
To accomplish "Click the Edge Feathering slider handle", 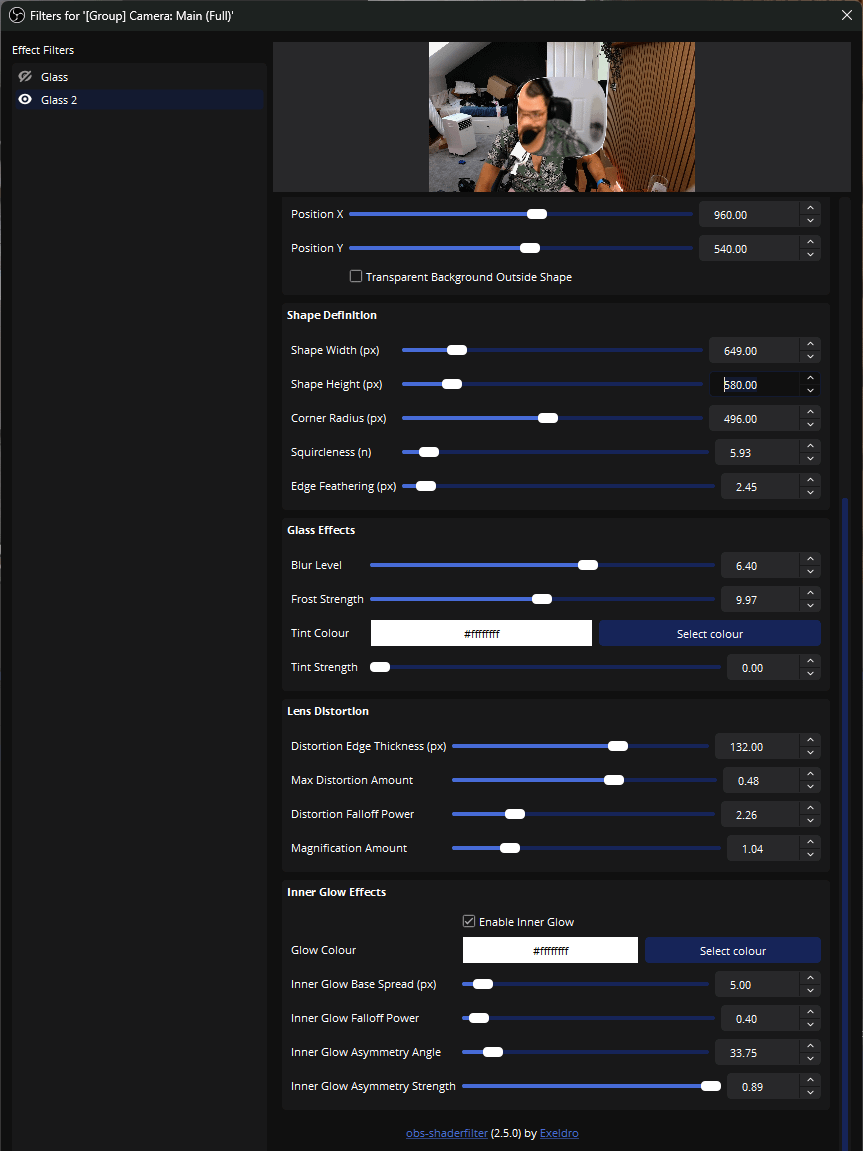I will [x=426, y=485].
